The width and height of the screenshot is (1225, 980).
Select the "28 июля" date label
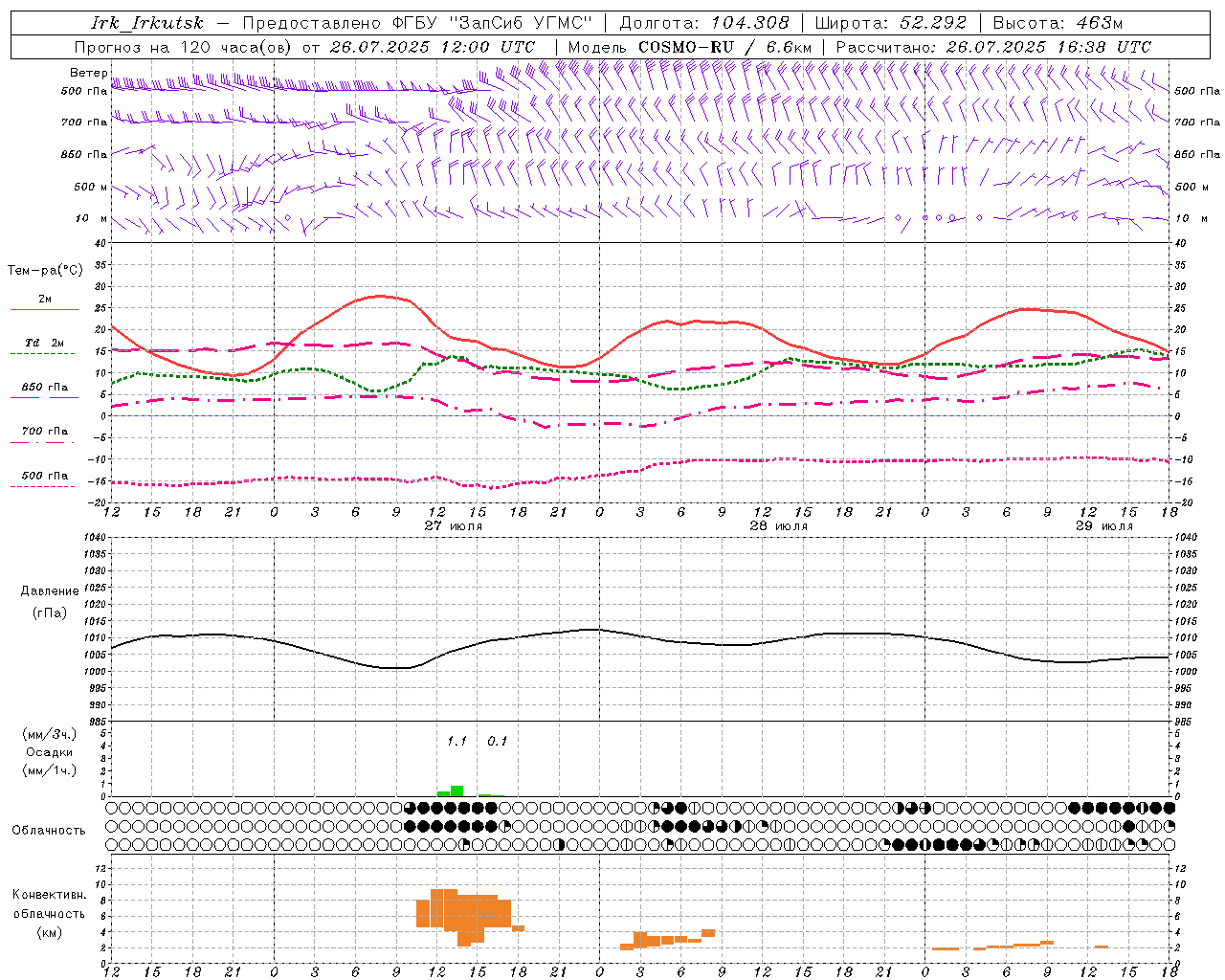(779, 526)
